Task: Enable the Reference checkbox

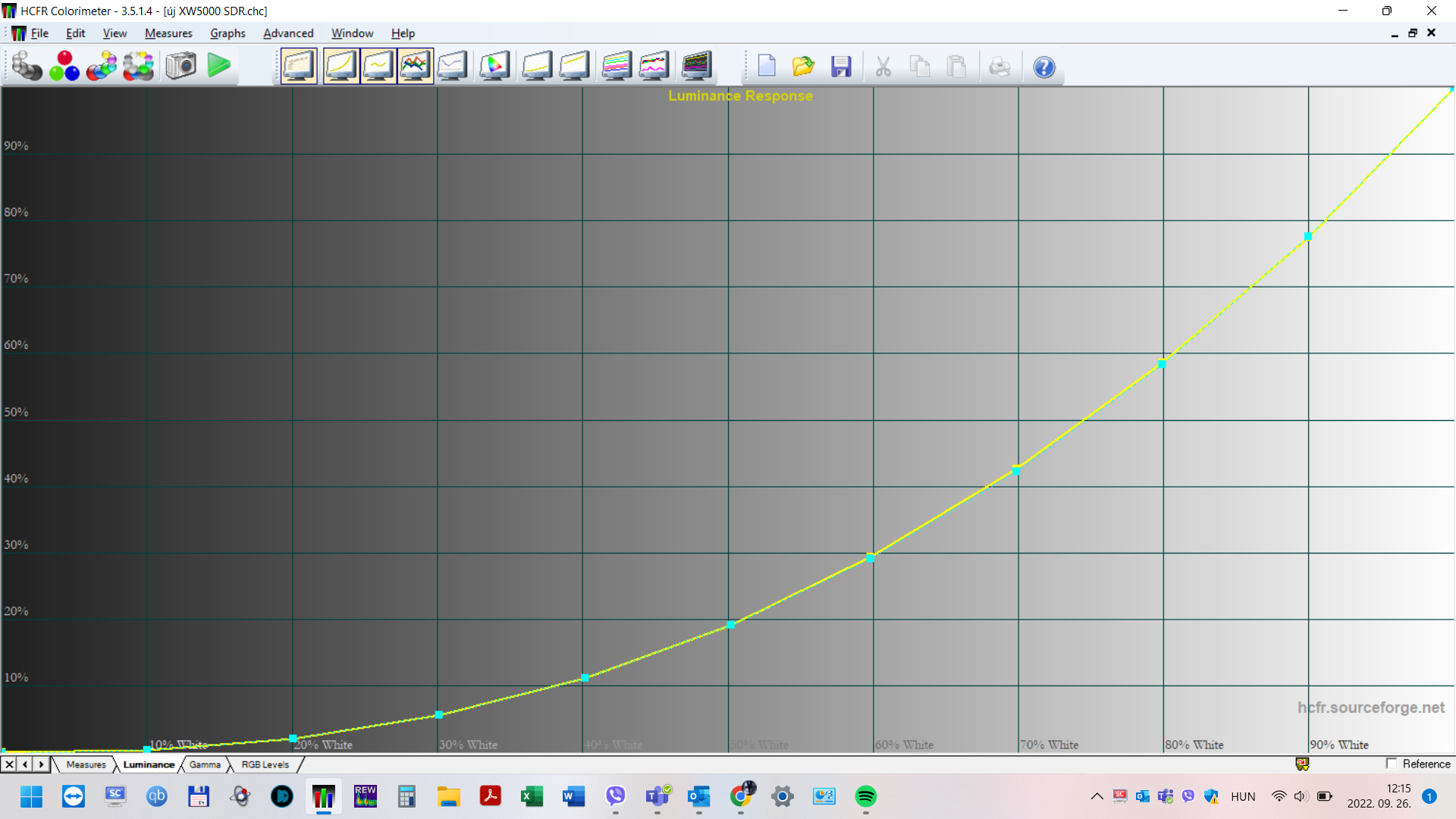Action: click(1391, 764)
